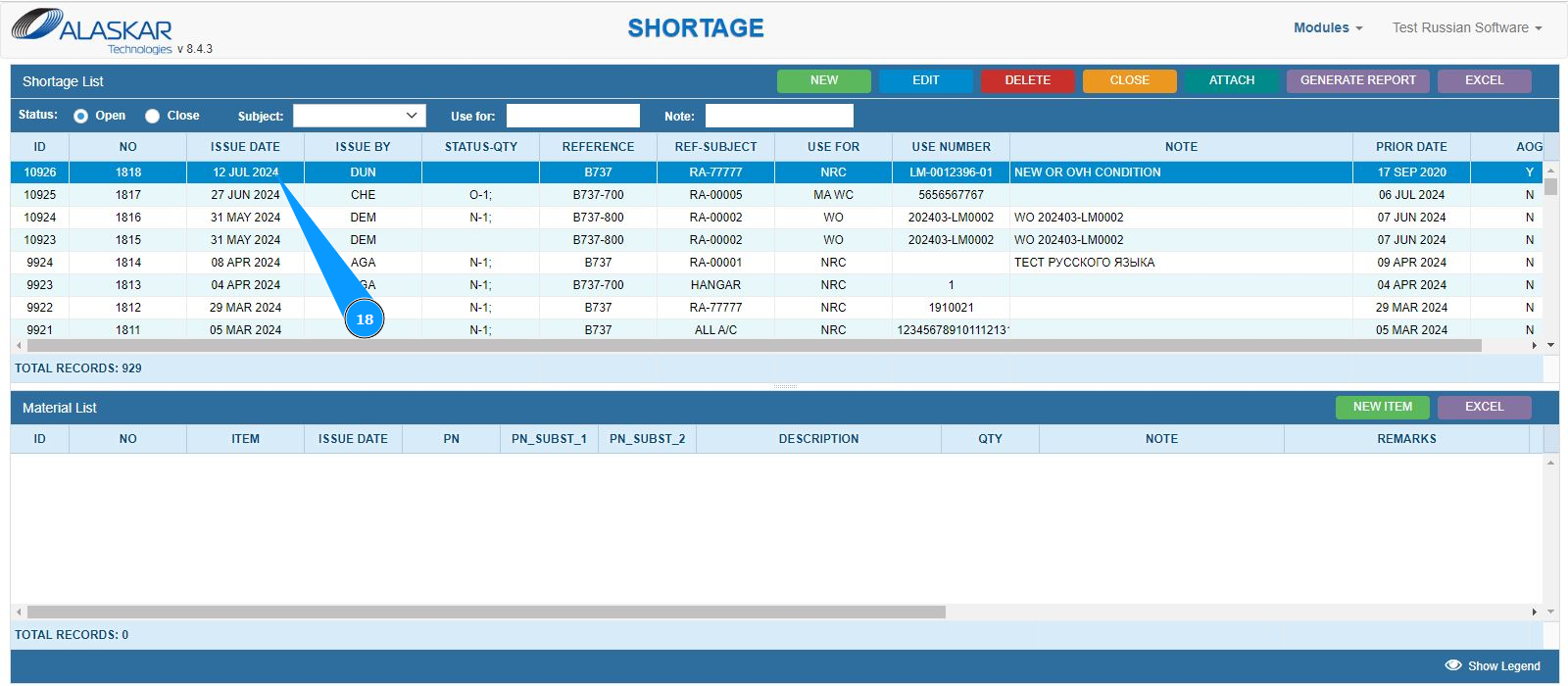Sort by REF-SUBJECT column header
Viewport: 1568px width, 686px height.
click(715, 147)
